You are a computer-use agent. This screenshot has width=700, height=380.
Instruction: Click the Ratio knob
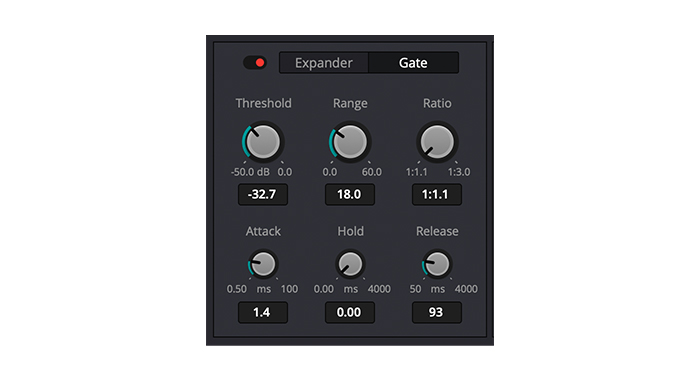tap(437, 142)
